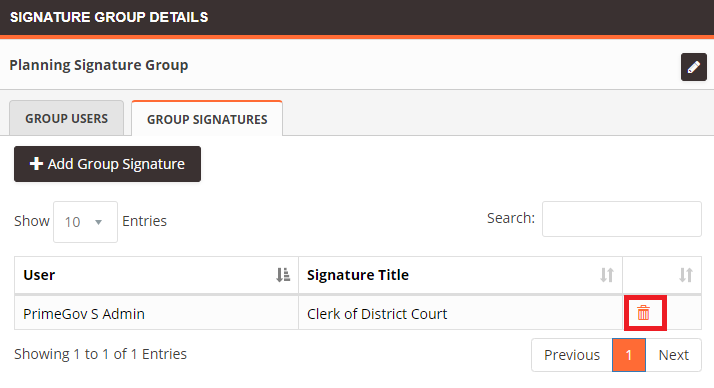Image resolution: width=714 pixels, height=388 pixels.
Task: Click sort arrows in the last empty column
Action: (686, 275)
